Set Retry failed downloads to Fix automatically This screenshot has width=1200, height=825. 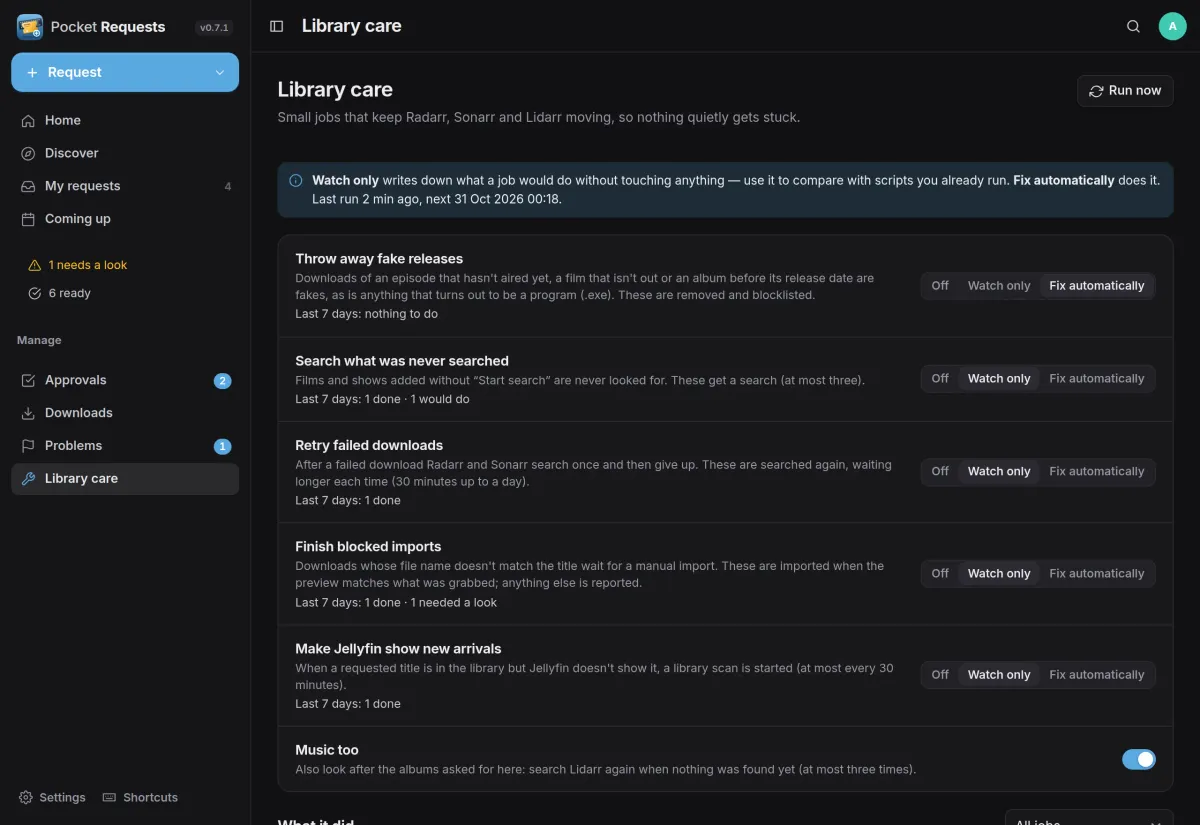[1097, 472]
